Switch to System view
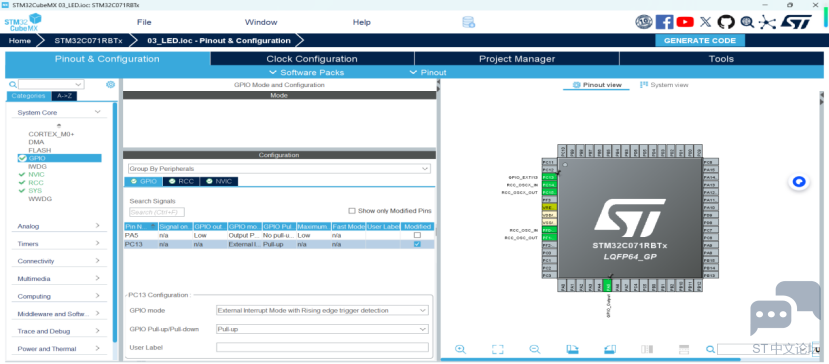The height and width of the screenshot is (364, 829). [x=664, y=85]
